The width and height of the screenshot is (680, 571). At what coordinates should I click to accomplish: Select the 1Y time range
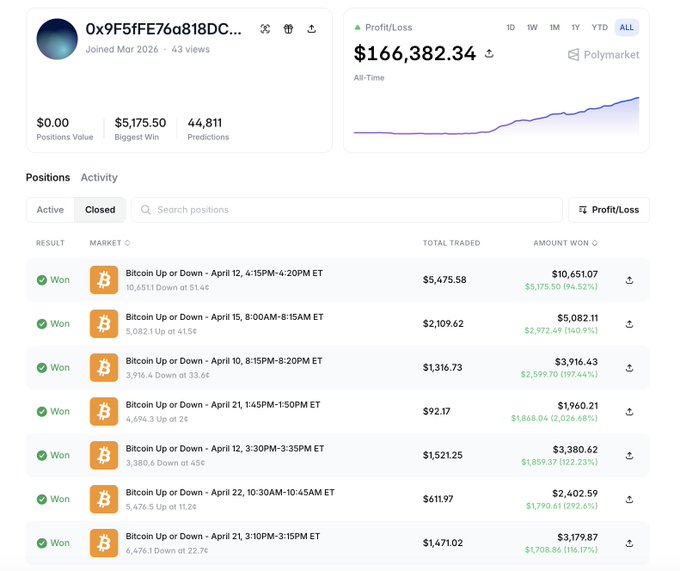point(575,27)
